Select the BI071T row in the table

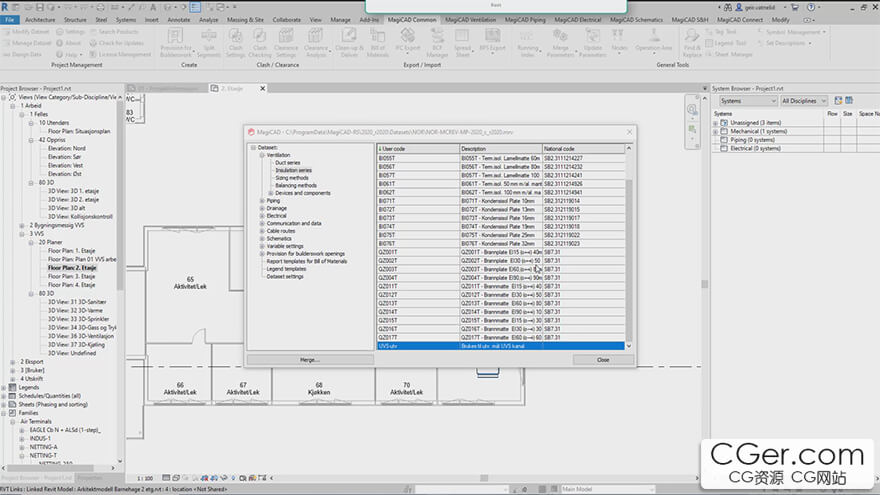click(501, 201)
